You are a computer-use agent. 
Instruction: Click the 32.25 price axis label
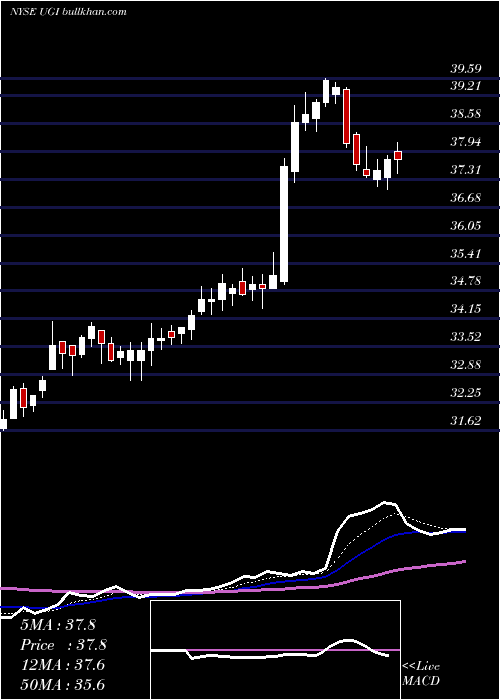click(x=465, y=393)
